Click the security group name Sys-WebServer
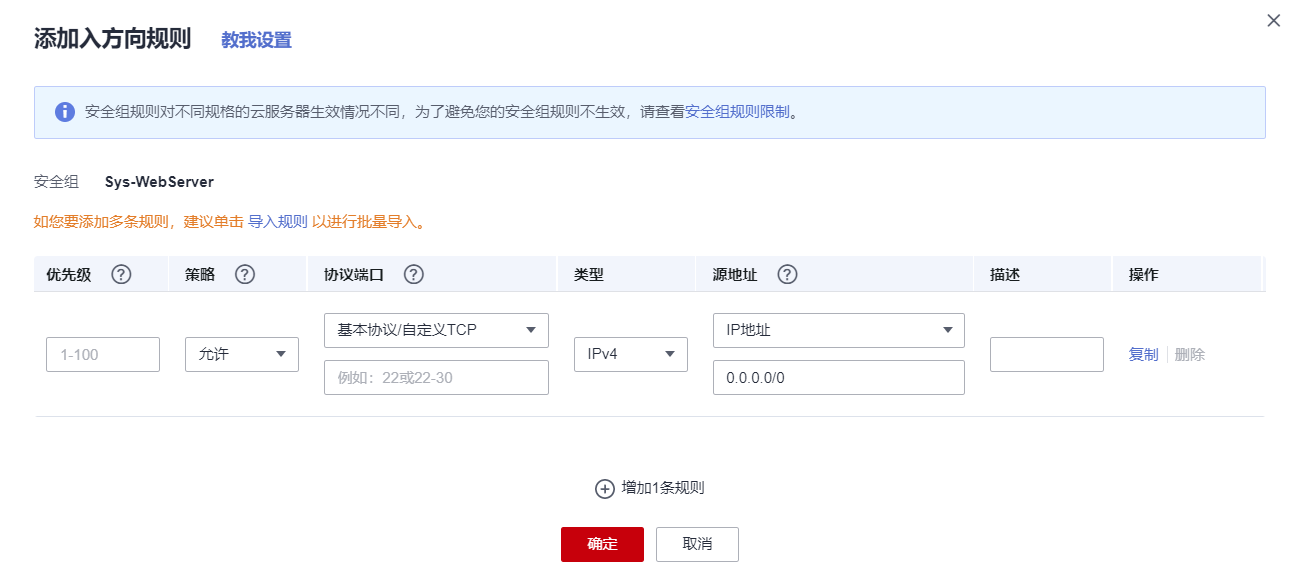 click(x=159, y=182)
